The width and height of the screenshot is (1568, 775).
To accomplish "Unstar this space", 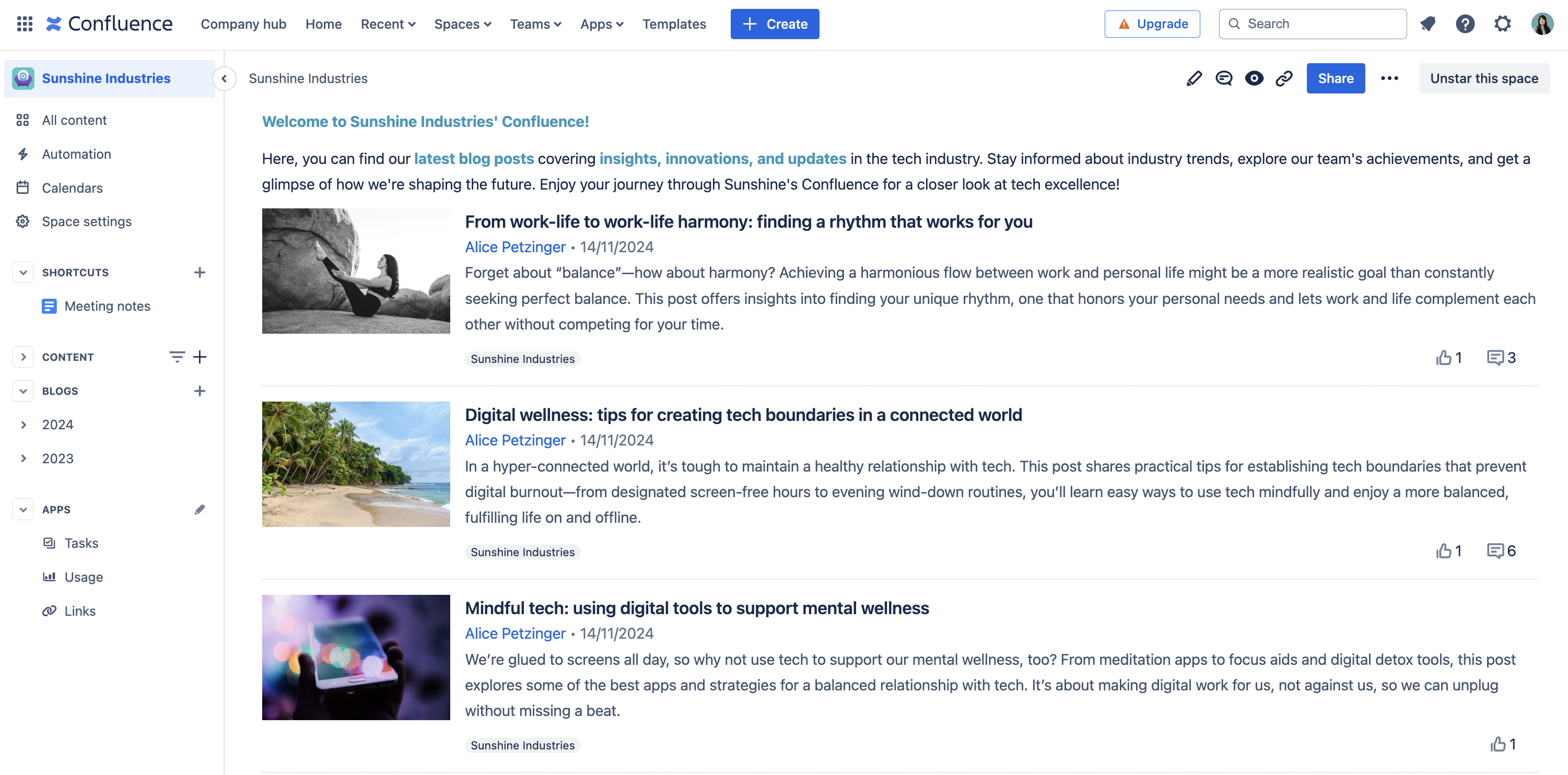I will coord(1483,78).
